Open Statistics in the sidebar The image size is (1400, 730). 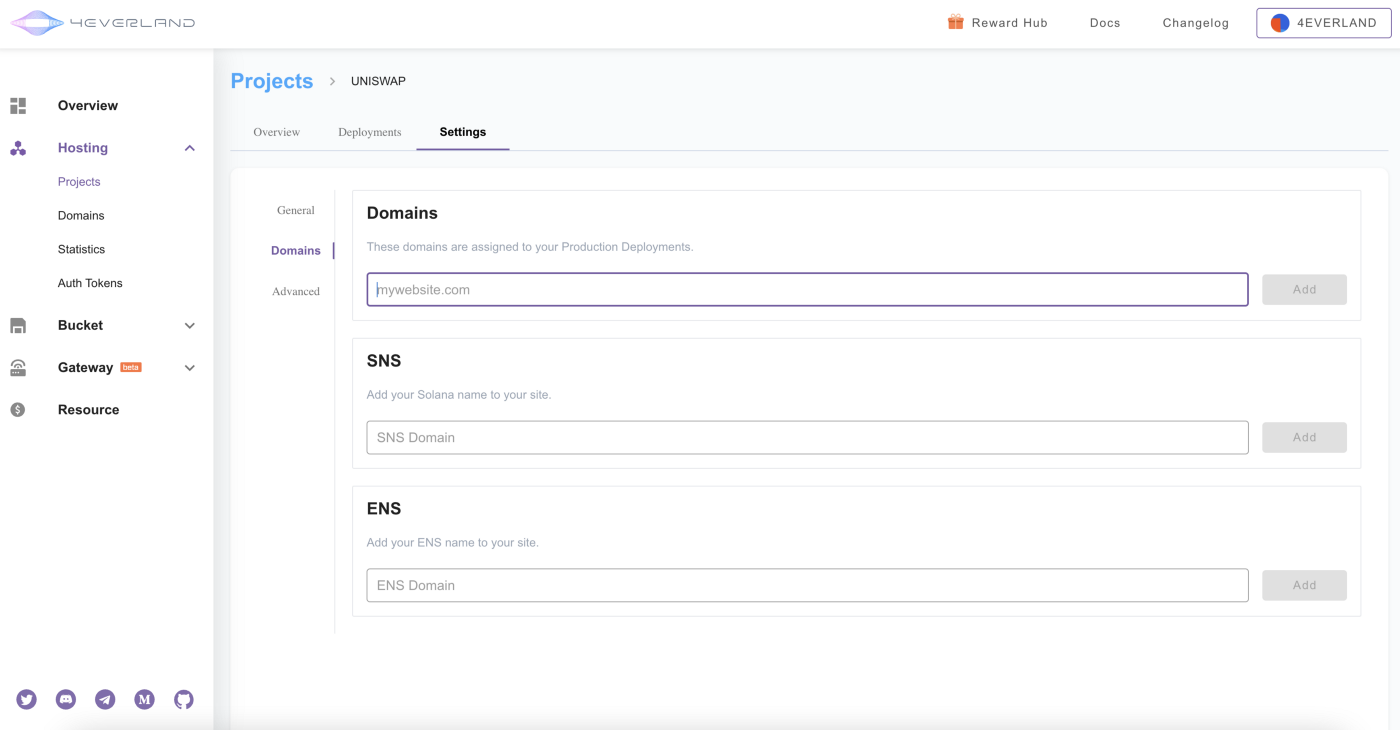point(81,250)
